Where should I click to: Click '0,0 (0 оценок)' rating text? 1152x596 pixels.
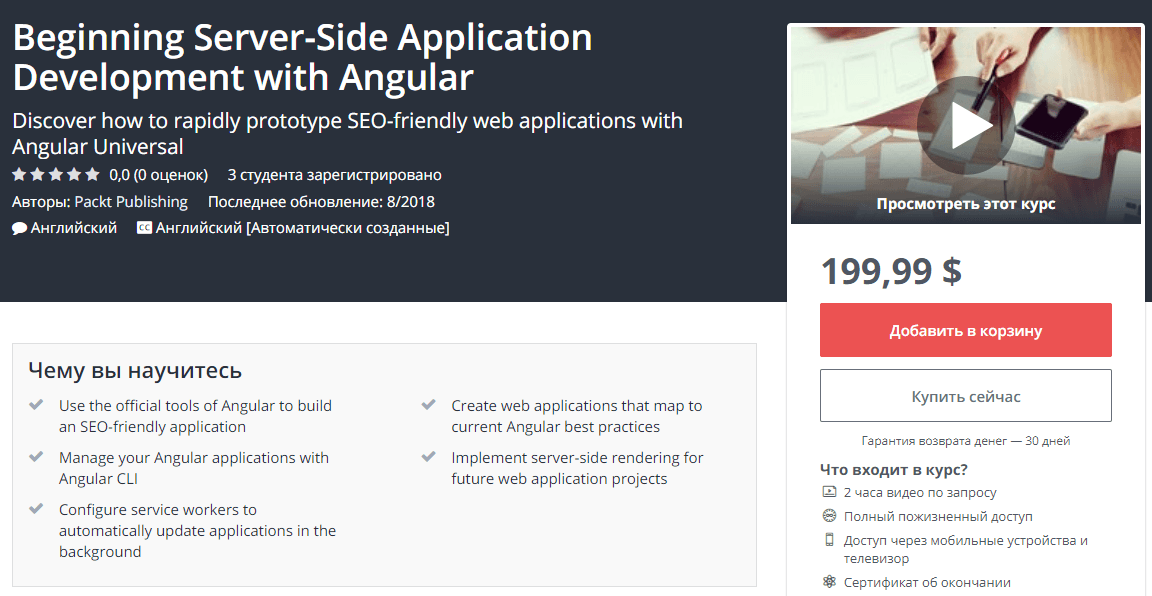coord(159,175)
